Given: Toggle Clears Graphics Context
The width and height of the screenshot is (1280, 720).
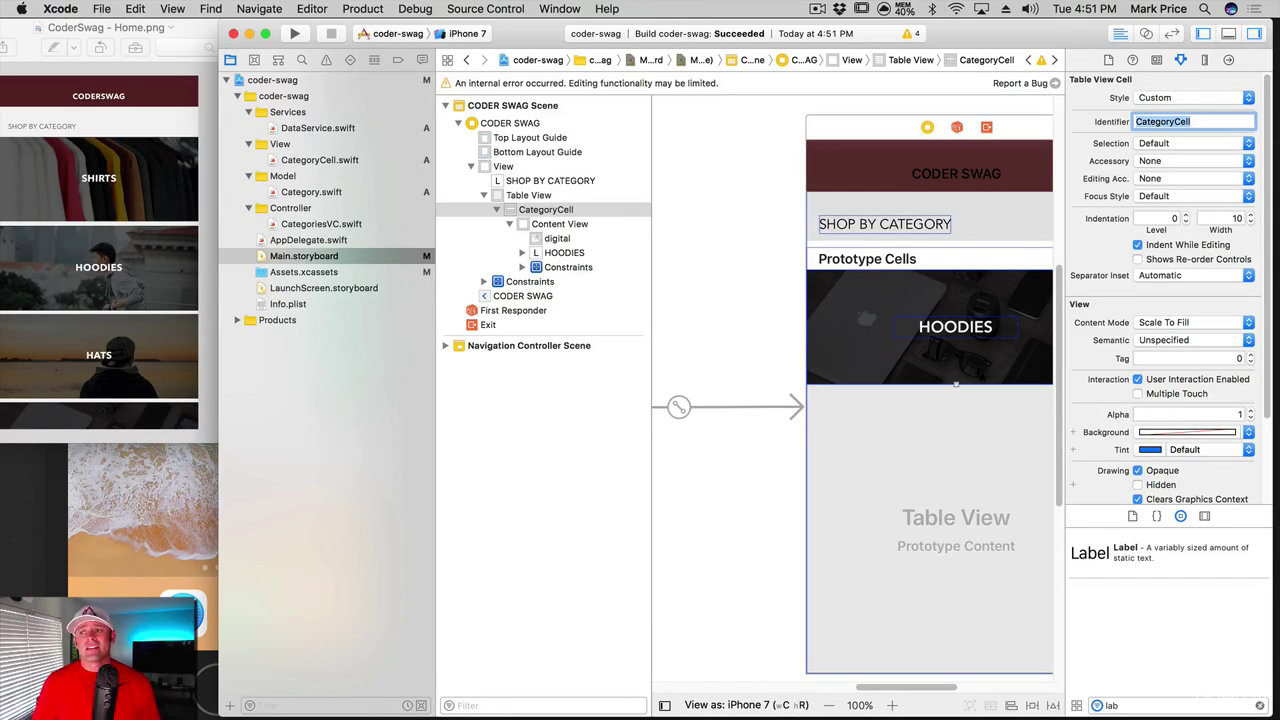Looking at the screenshot, I should pyautogui.click(x=1137, y=499).
